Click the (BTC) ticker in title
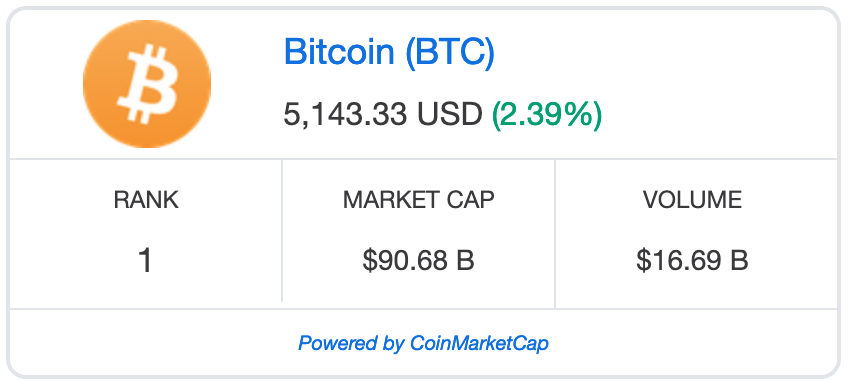This screenshot has width=852, height=388. pyautogui.click(x=450, y=53)
